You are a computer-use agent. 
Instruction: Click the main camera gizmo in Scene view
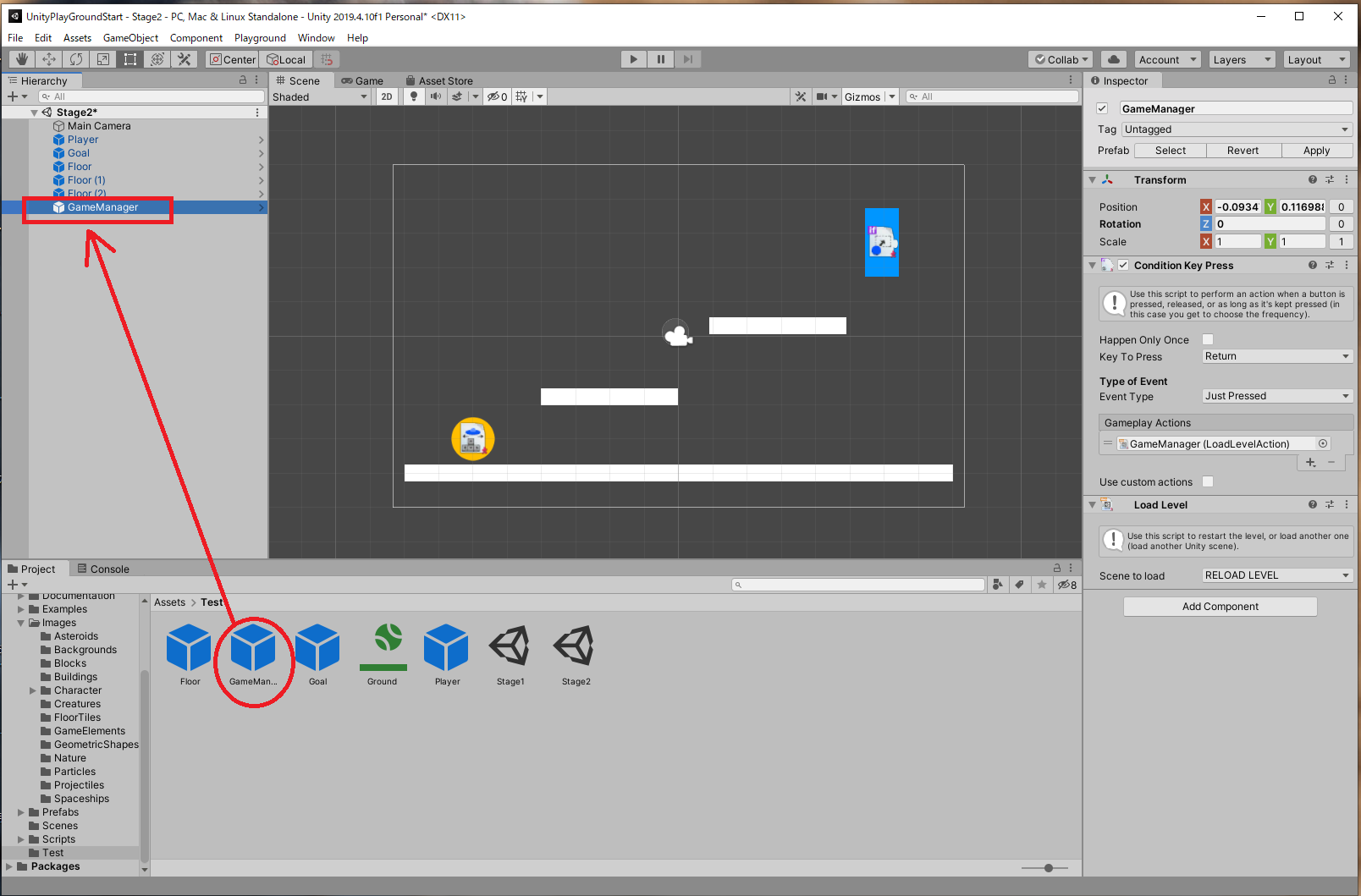tap(677, 335)
